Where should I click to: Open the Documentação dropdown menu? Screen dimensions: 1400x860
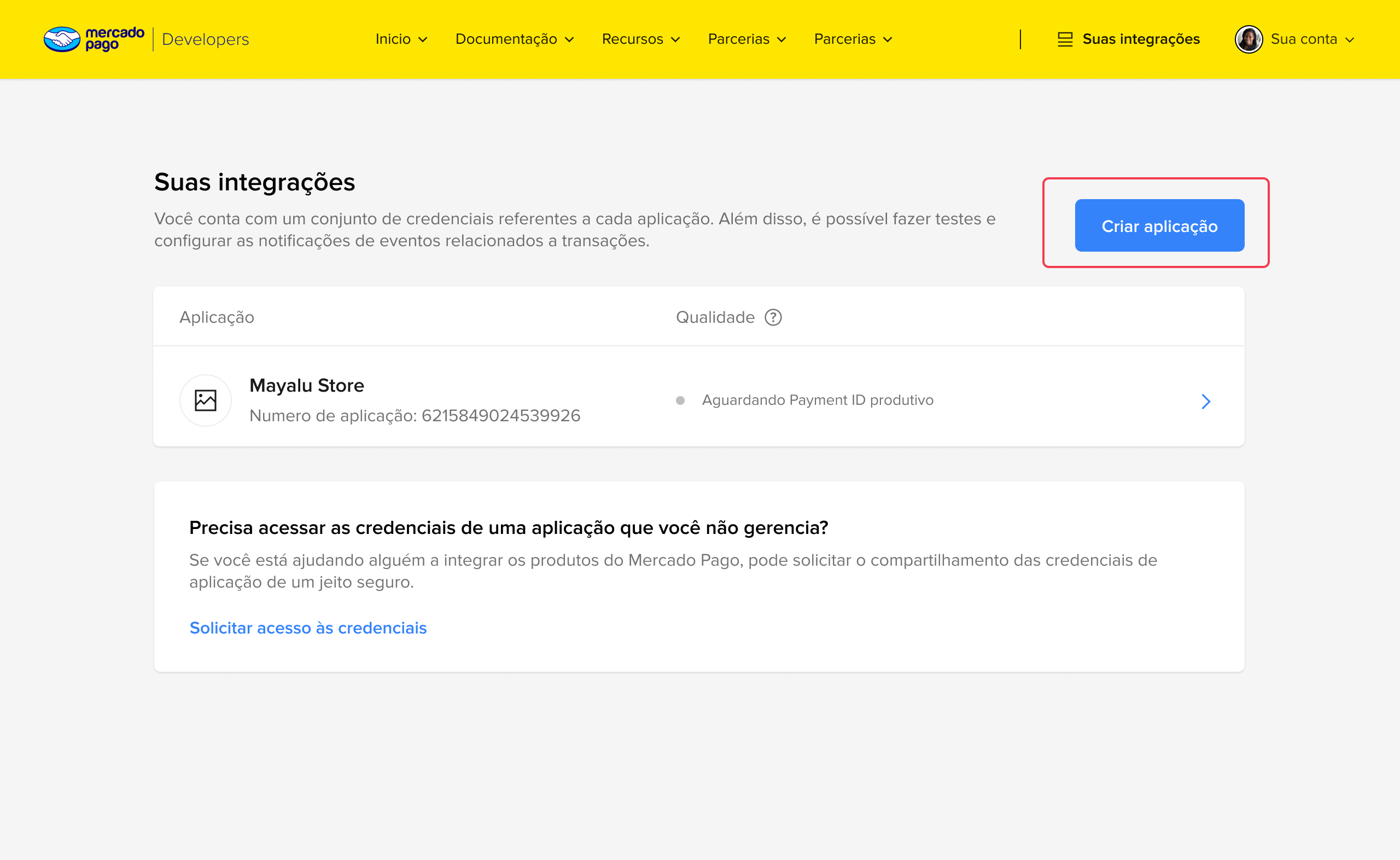[x=515, y=39]
